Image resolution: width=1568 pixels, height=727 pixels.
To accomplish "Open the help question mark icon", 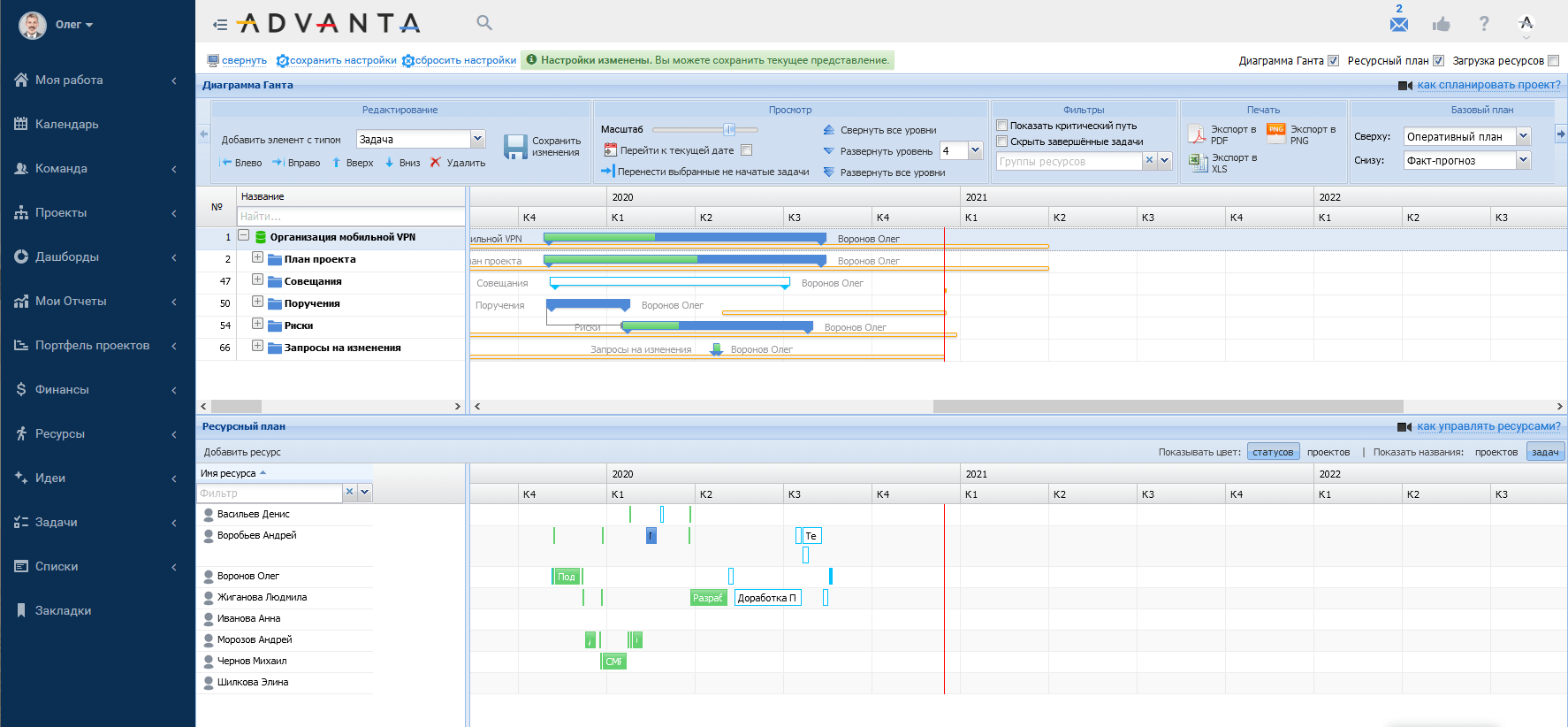I will click(x=1484, y=24).
